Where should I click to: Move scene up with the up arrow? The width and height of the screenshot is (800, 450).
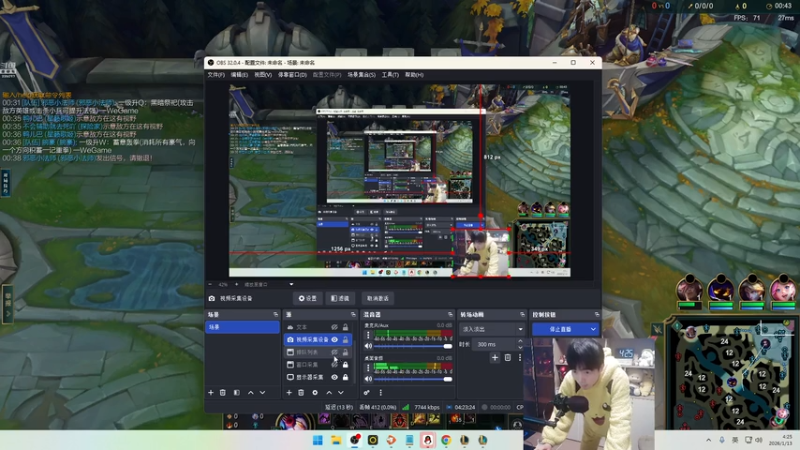point(251,392)
